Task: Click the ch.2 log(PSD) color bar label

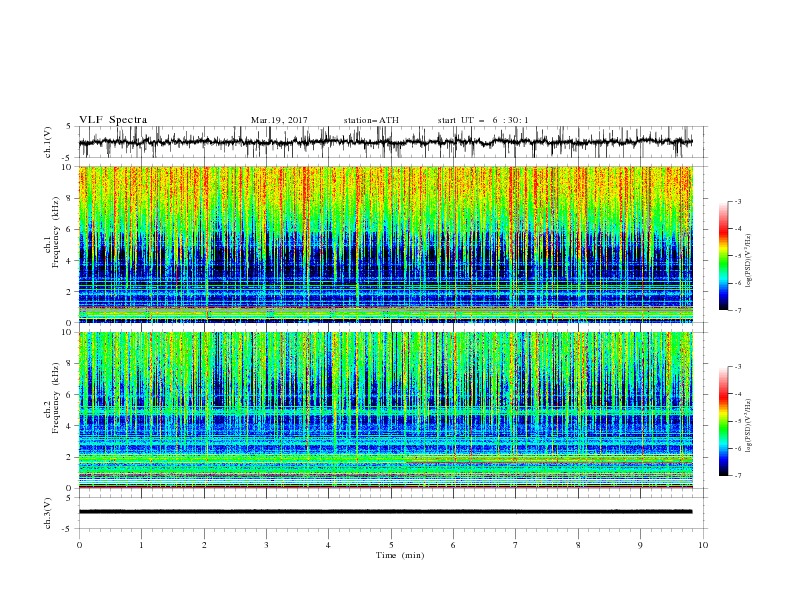Action: tap(749, 425)
